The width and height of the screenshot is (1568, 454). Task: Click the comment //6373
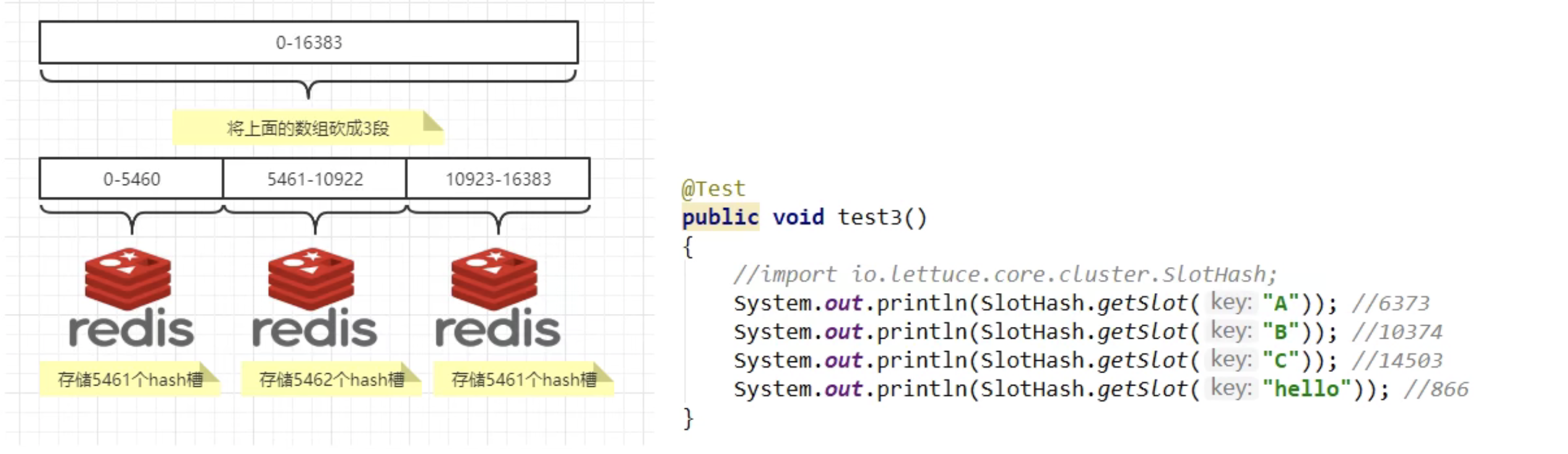tap(1390, 303)
